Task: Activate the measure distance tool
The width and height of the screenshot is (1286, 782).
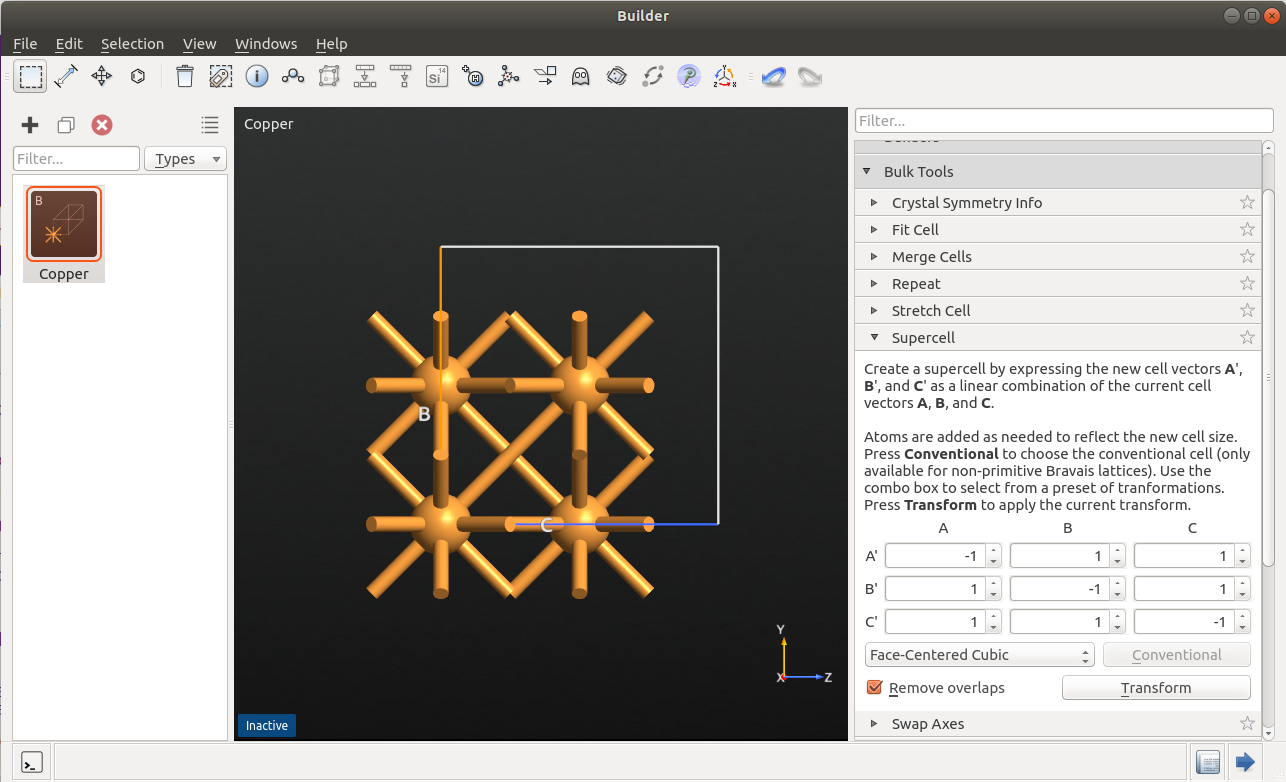Action: (x=66, y=76)
